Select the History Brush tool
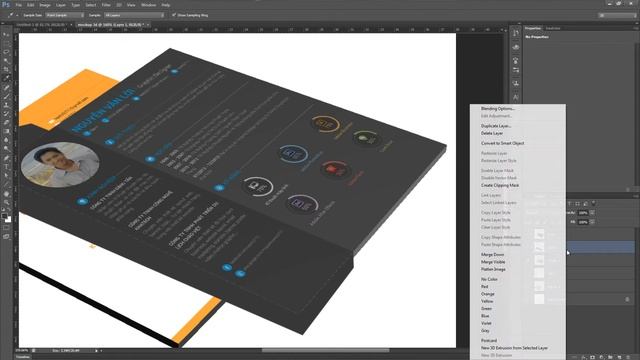640x360 pixels. [x=6, y=114]
